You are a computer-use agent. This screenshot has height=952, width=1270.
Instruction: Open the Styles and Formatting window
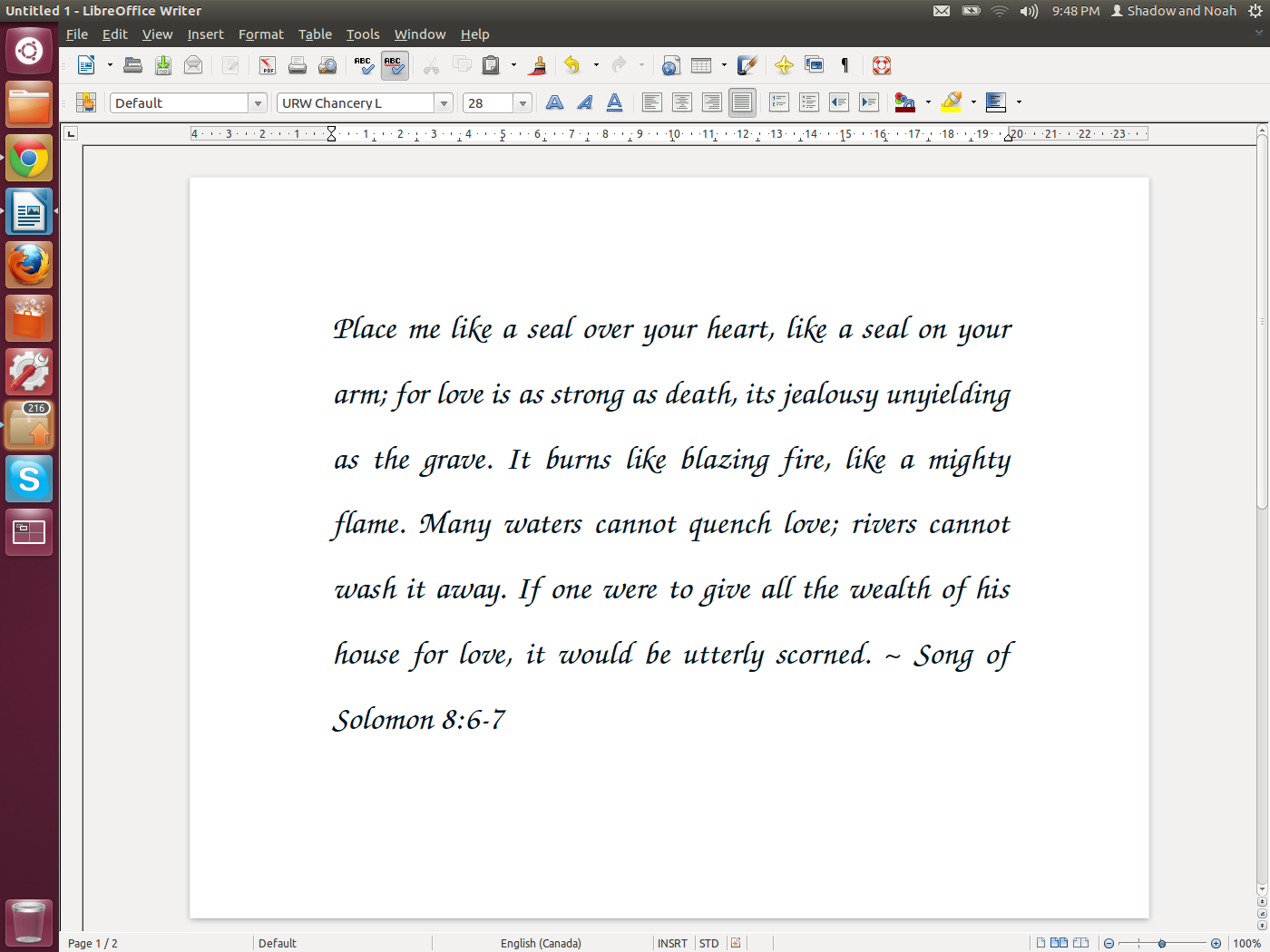86,102
